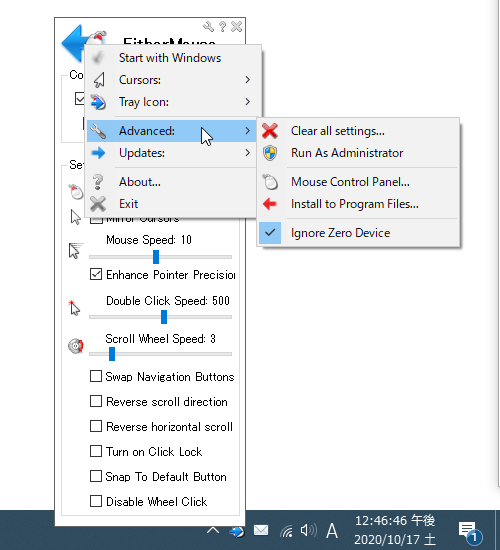Click the blue arrow icon beside Updates
500x550 pixels.
coord(98,153)
